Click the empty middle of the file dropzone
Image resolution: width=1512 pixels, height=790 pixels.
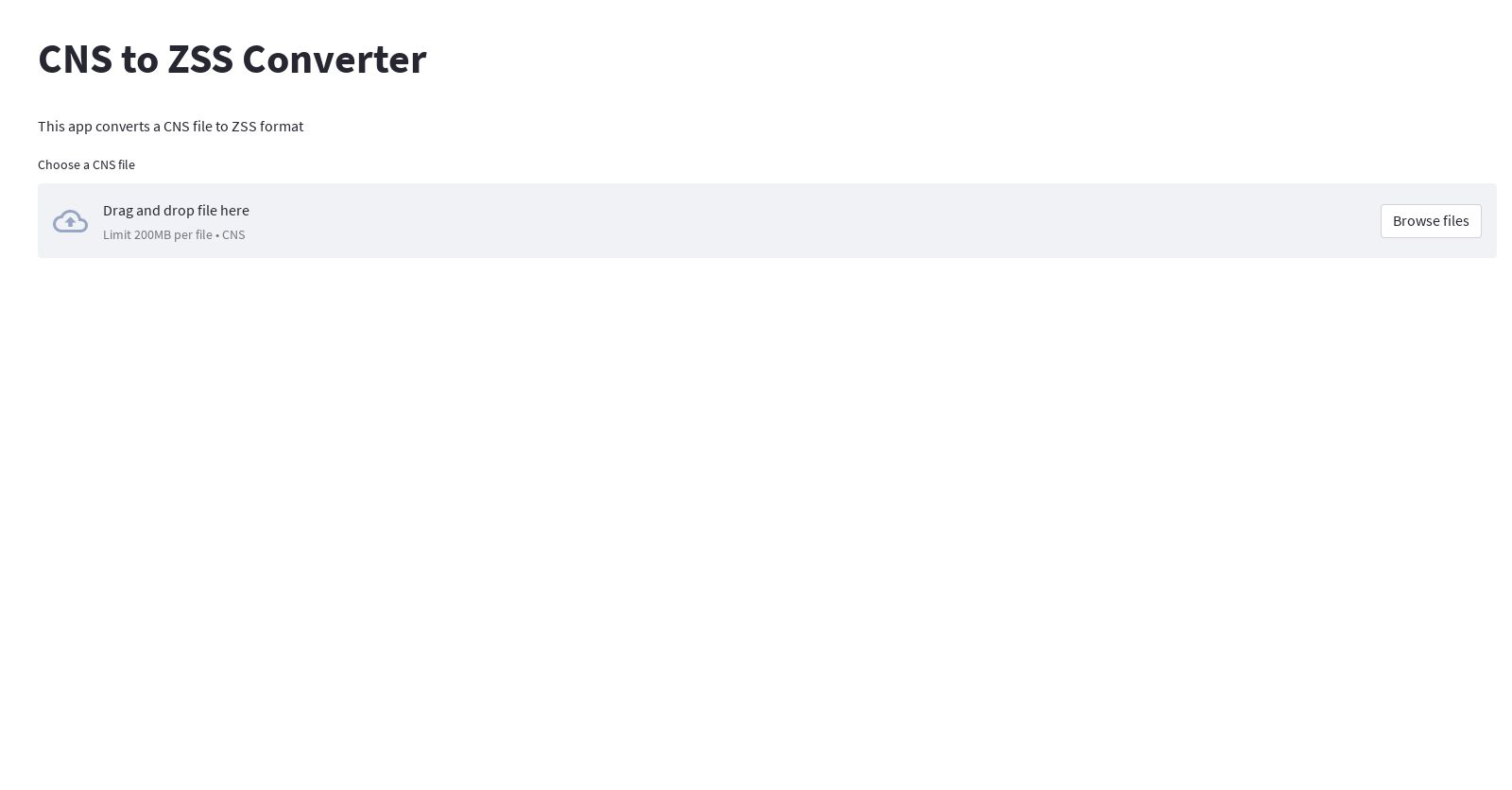pos(756,221)
